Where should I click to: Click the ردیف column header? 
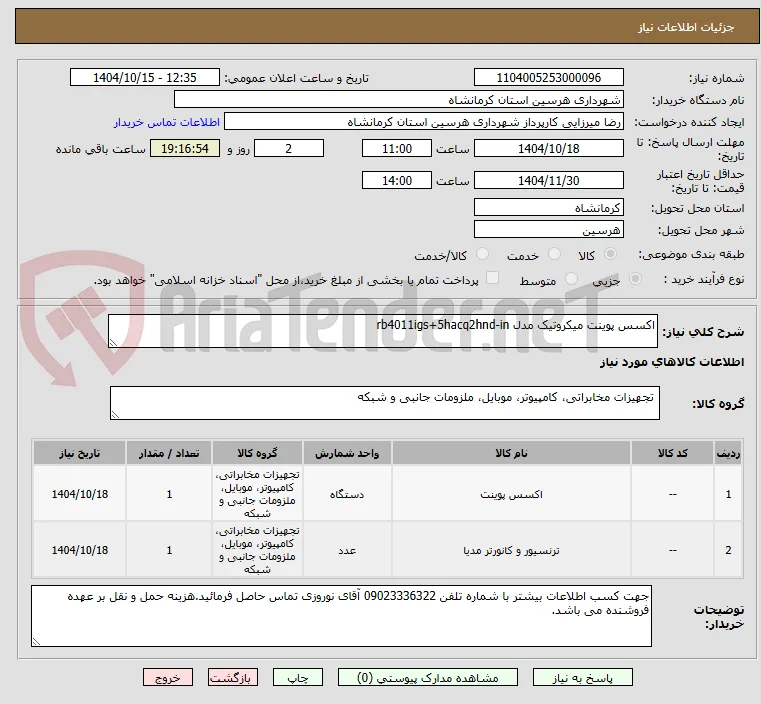(728, 453)
